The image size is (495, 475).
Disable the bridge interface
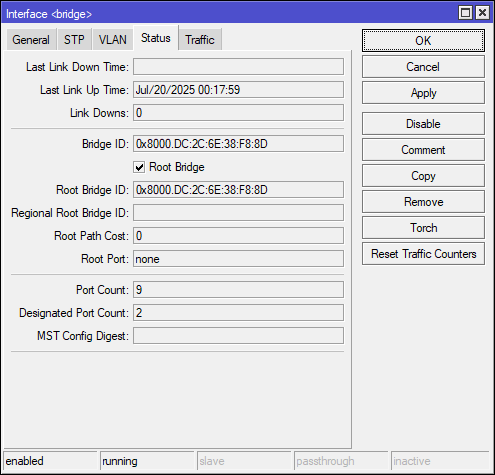coord(423,124)
